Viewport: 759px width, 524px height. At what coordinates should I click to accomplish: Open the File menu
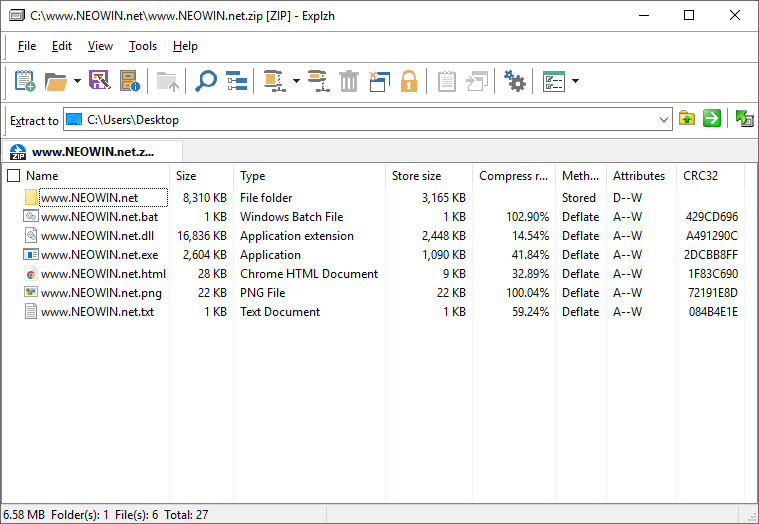click(27, 46)
